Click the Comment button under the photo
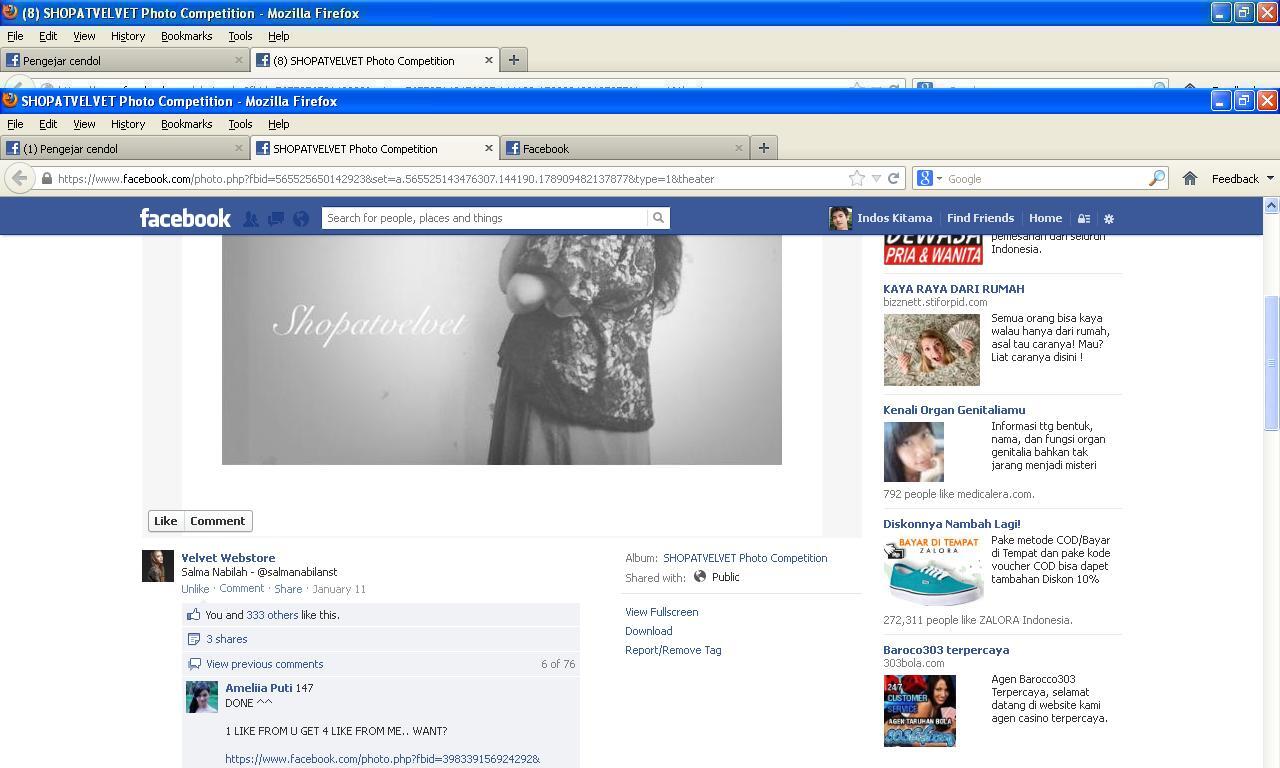Screen dimensions: 1280x768 coord(218,521)
